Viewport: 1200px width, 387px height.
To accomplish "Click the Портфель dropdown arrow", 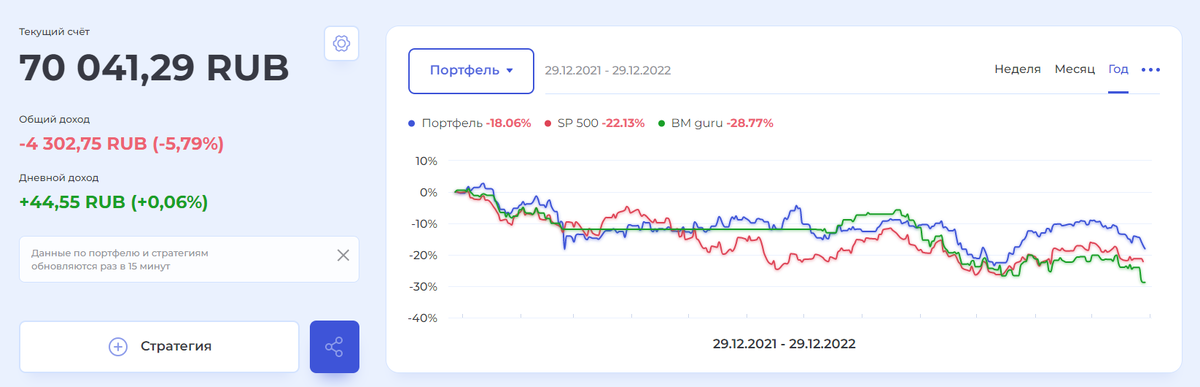I will tap(509, 71).
